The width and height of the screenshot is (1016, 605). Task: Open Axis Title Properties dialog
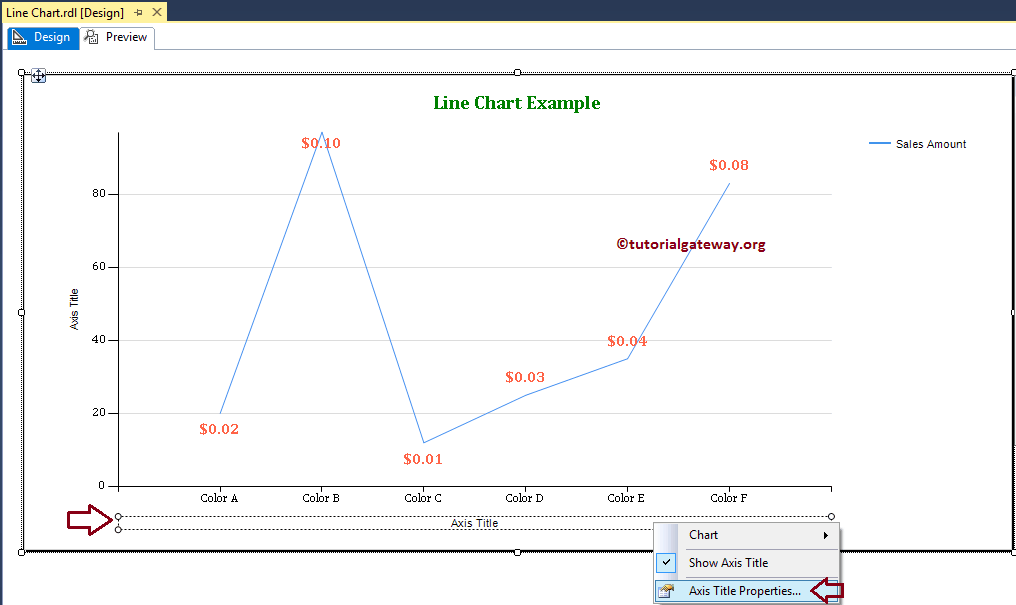tap(747, 591)
